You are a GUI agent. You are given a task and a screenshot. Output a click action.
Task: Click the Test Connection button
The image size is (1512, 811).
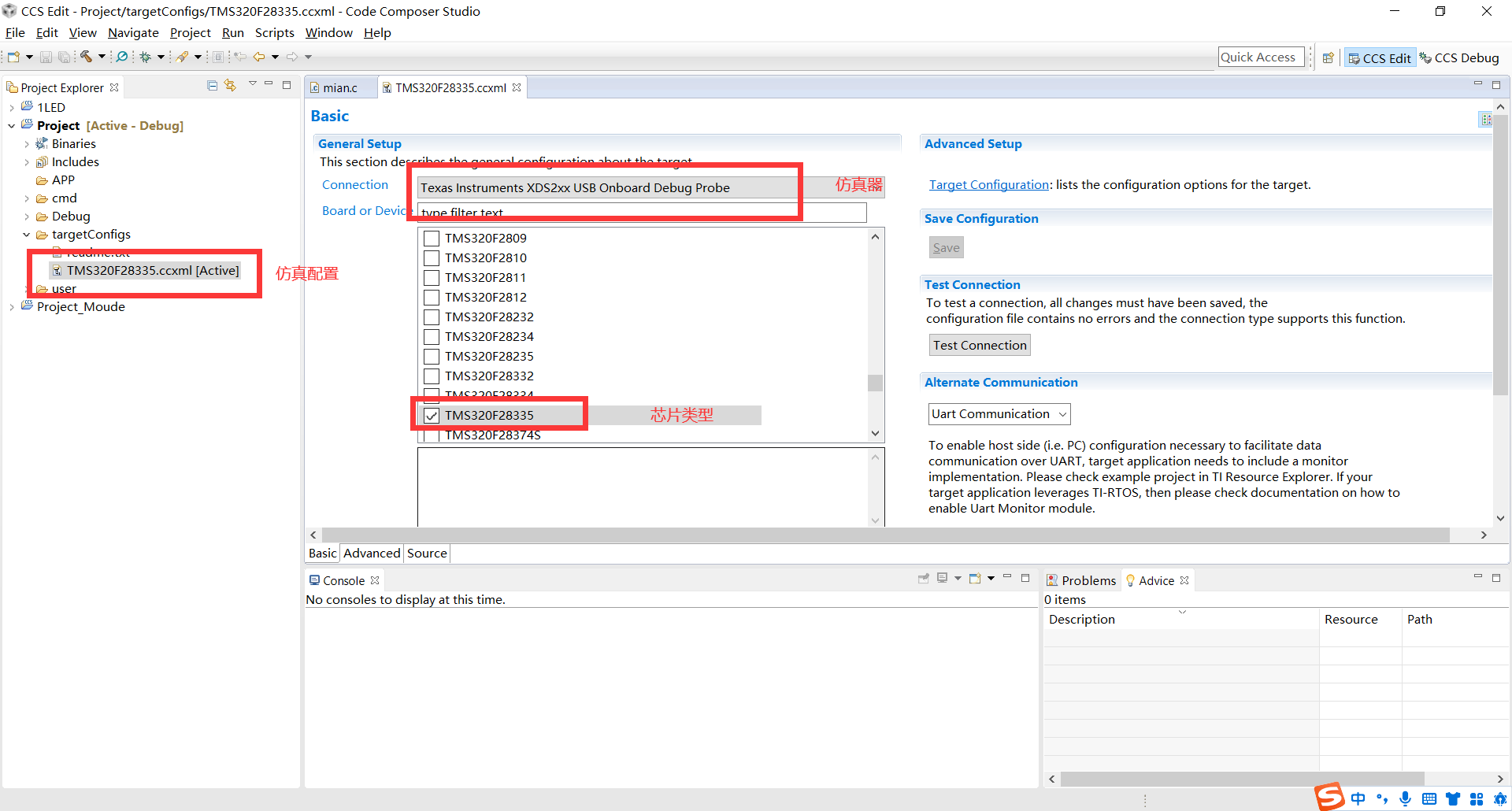(x=980, y=346)
